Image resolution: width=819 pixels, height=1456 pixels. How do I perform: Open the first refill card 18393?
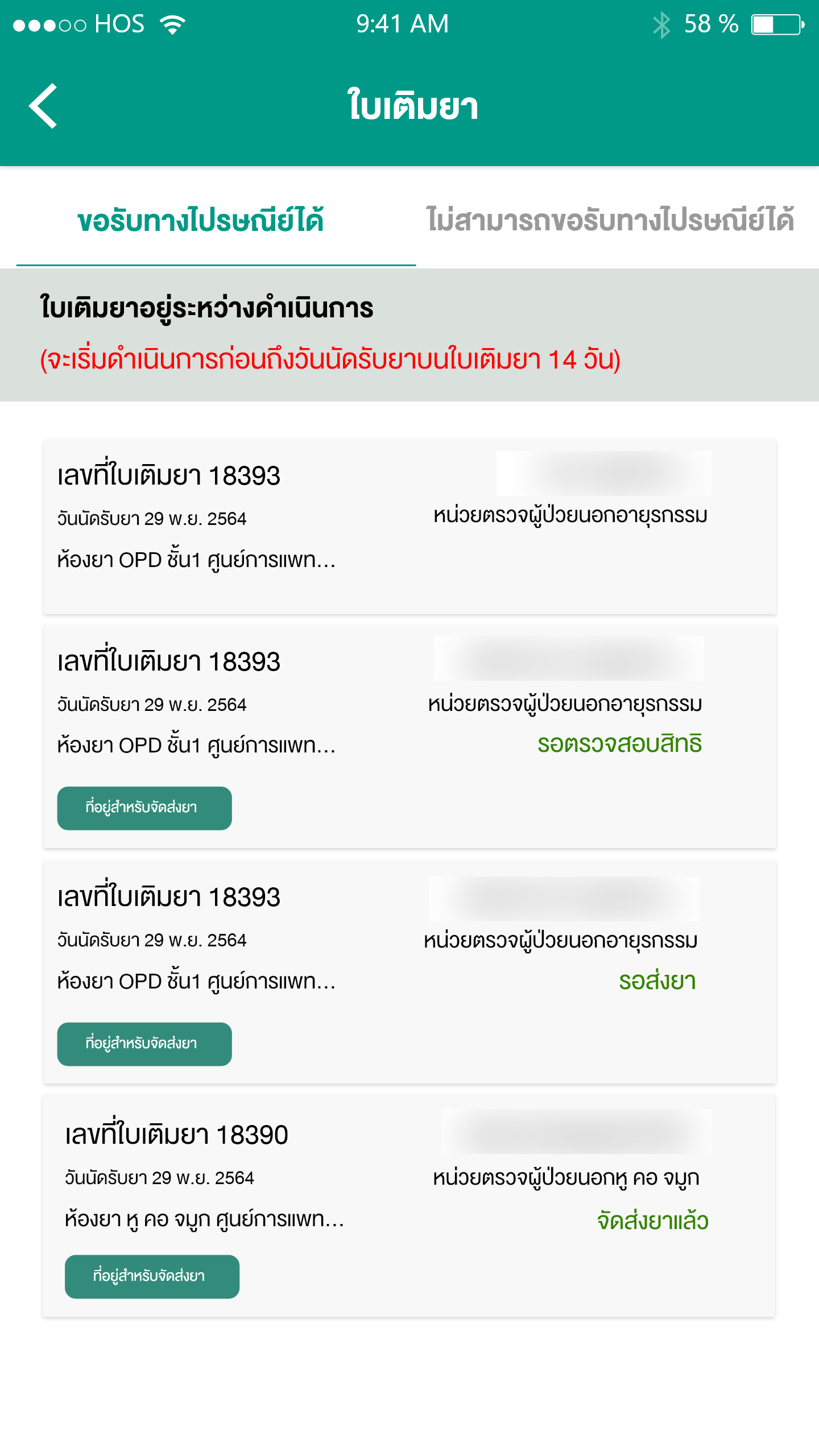[409, 527]
